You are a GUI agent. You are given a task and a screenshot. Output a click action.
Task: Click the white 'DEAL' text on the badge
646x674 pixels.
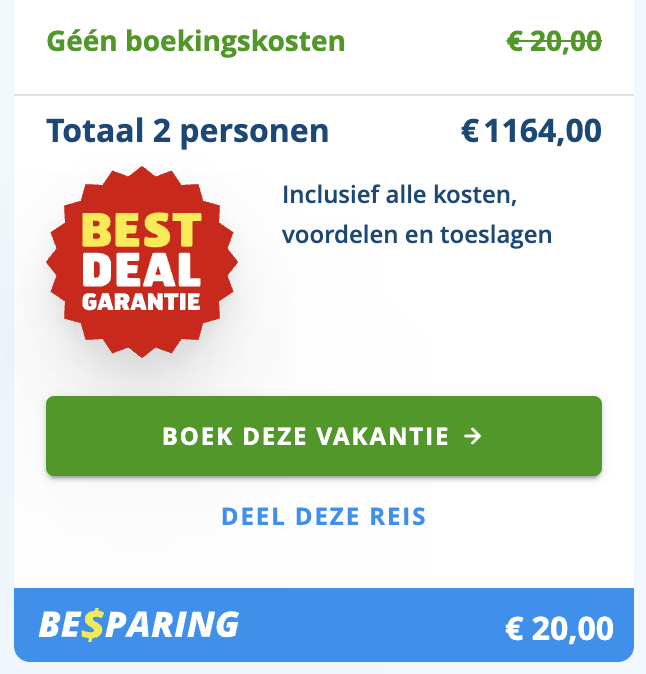click(141, 267)
